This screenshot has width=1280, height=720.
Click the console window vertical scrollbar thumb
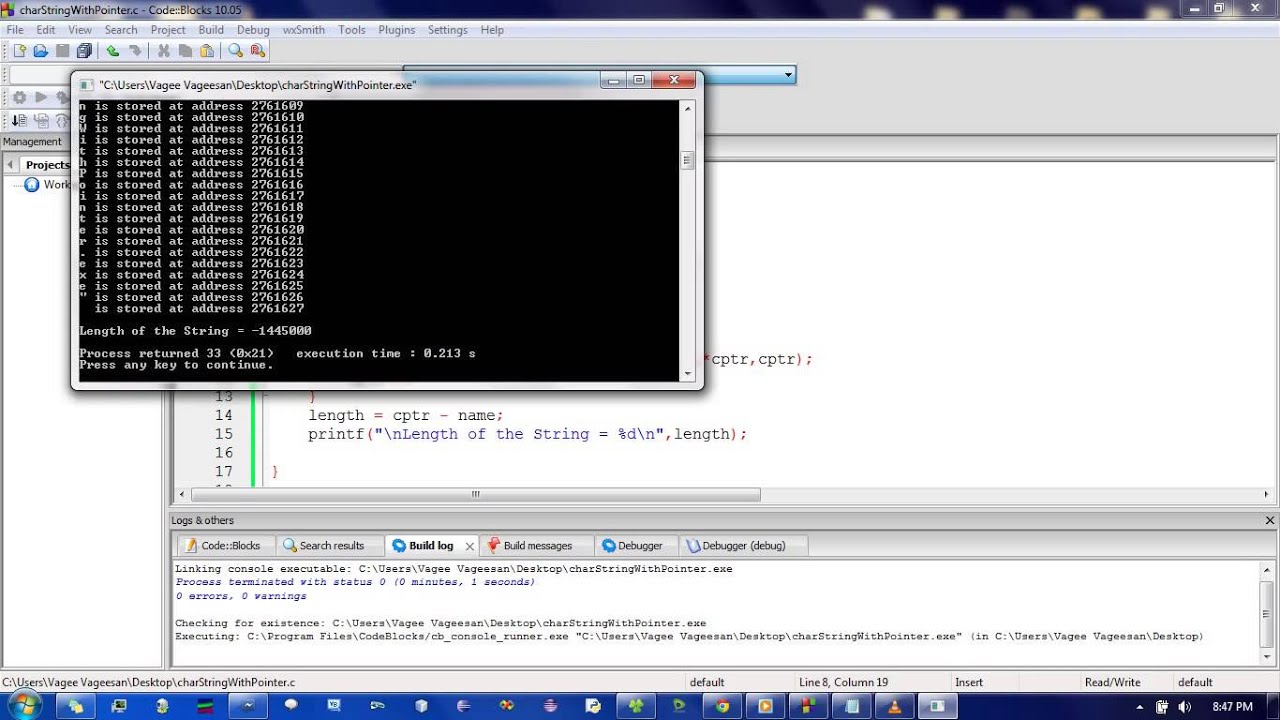[x=687, y=160]
